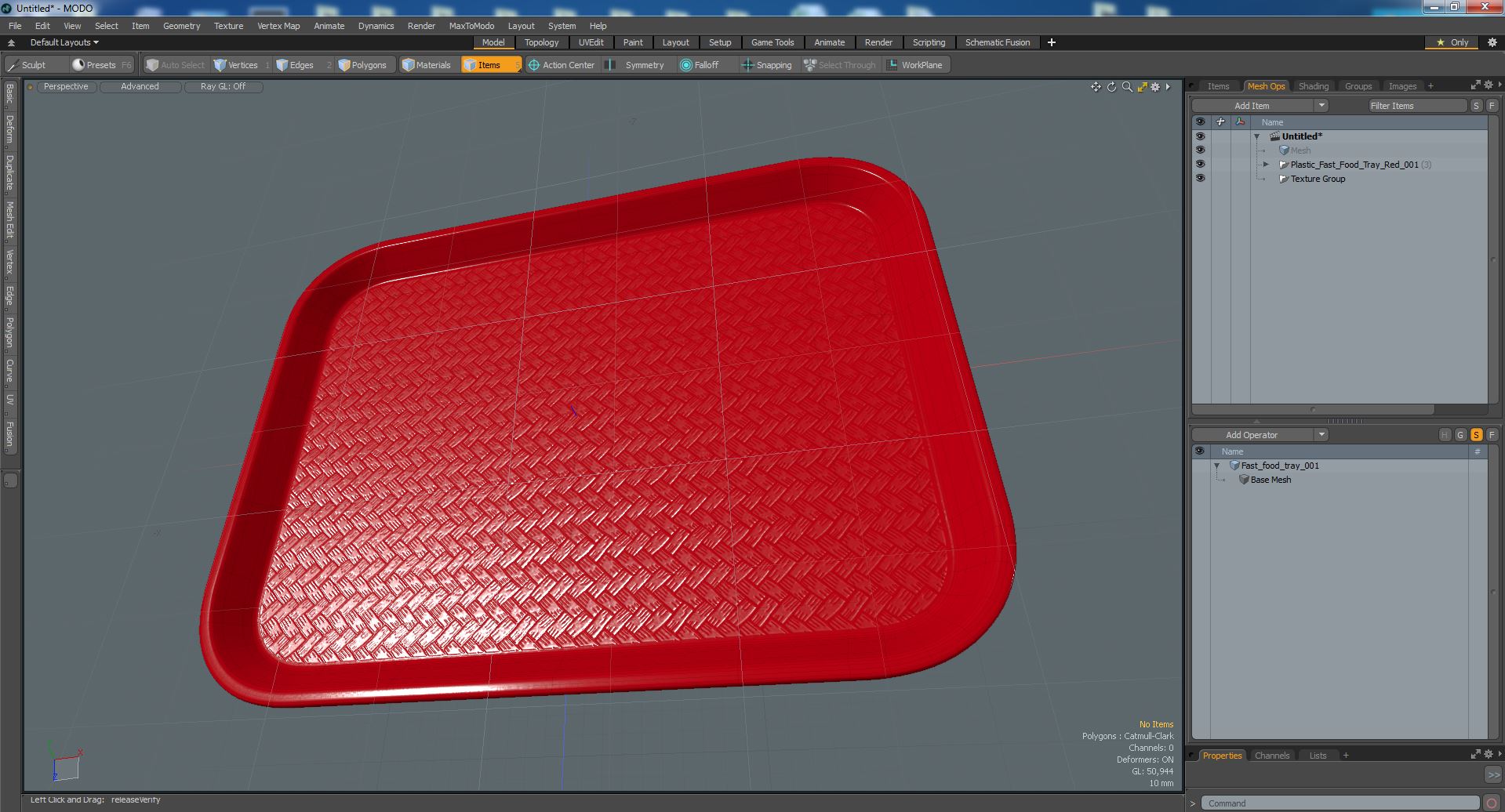Open the Geometry menu

[x=181, y=26]
